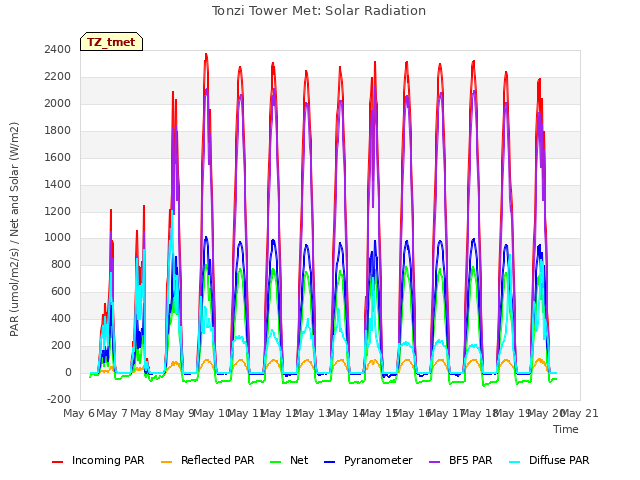This screenshot has height=480, width=640.
Task: Click the cyan Diffuse PAR legend swatch
Action: [x=515, y=462]
